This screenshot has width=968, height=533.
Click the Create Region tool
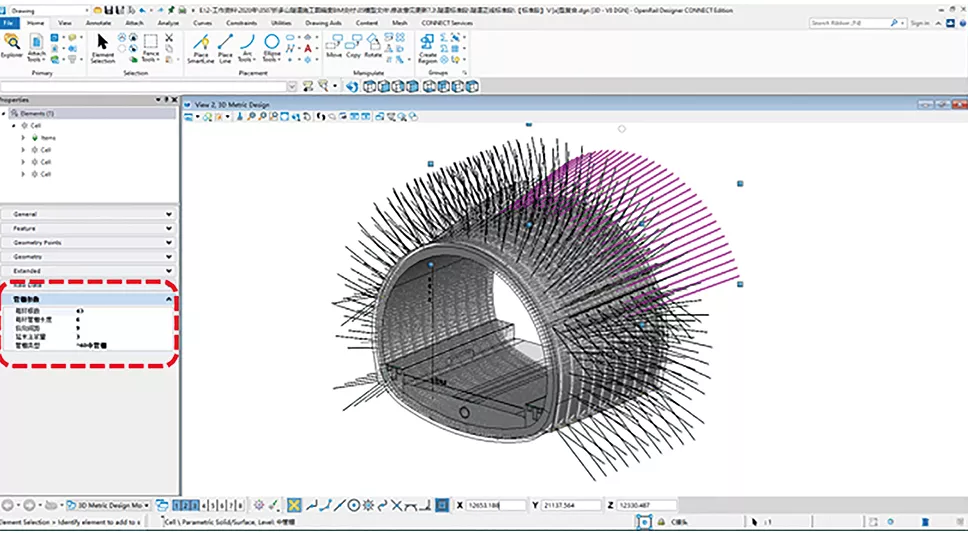(427, 49)
